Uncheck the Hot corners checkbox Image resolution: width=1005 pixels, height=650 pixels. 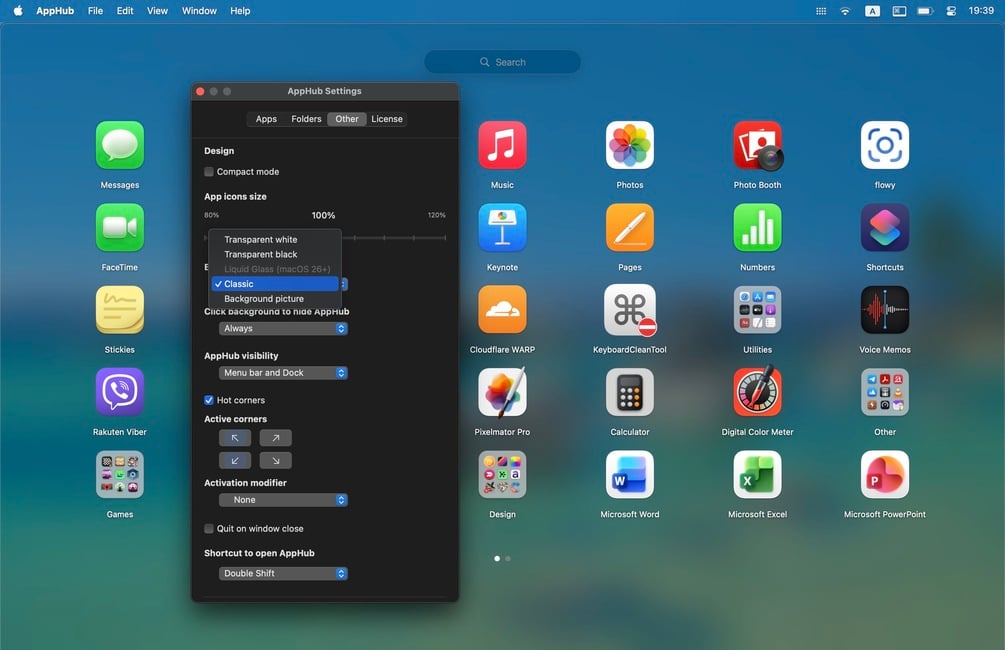click(209, 400)
